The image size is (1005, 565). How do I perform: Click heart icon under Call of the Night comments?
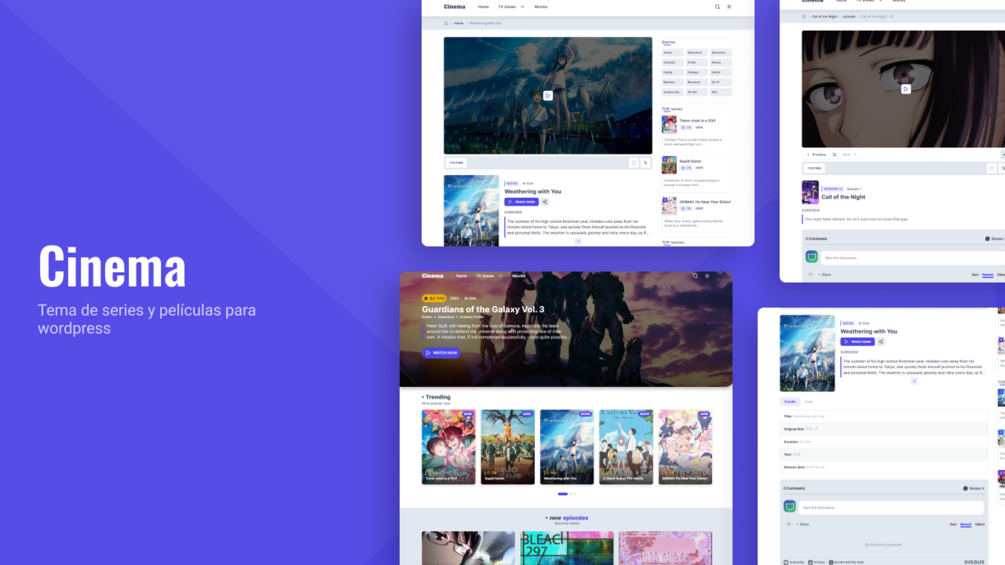pyautogui.click(x=811, y=275)
